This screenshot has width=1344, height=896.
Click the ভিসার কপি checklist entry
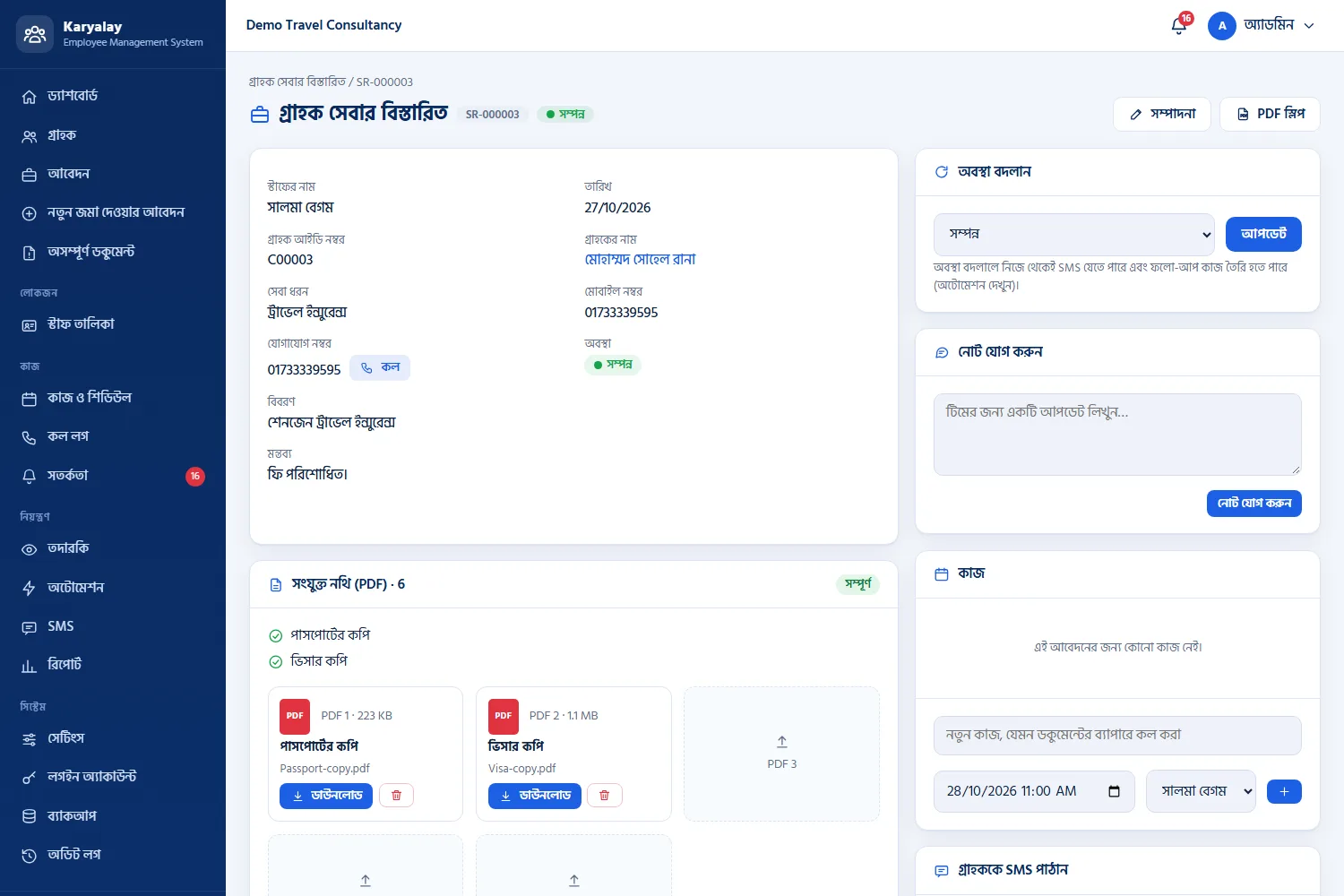click(x=309, y=661)
